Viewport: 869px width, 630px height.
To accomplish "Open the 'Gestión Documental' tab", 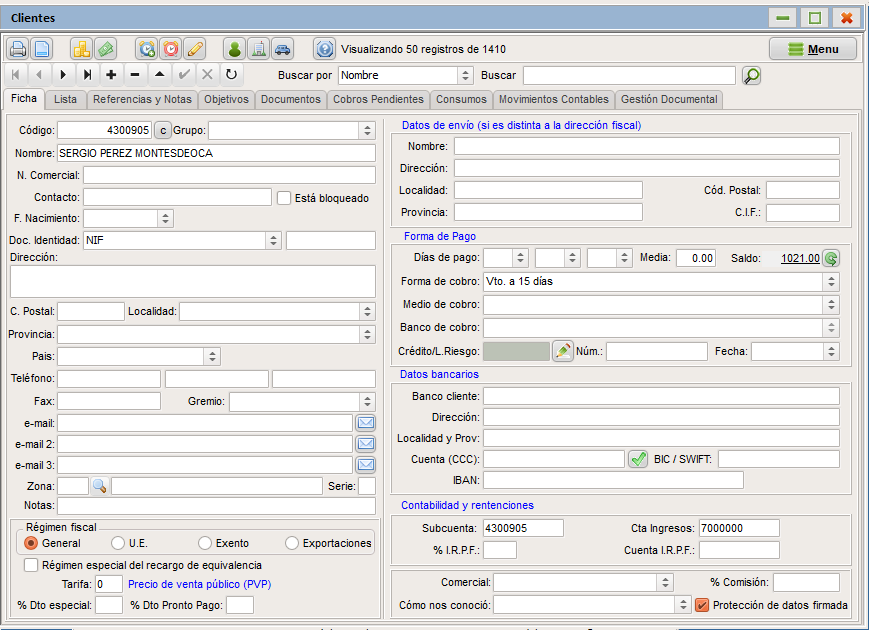I will (x=669, y=99).
